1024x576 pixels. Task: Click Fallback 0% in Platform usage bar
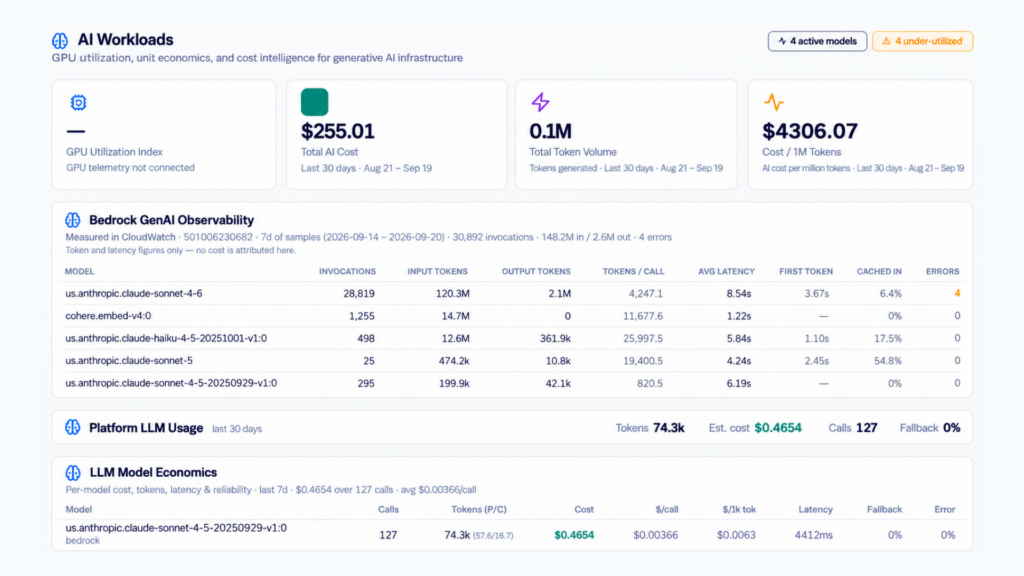pyautogui.click(x=930, y=428)
